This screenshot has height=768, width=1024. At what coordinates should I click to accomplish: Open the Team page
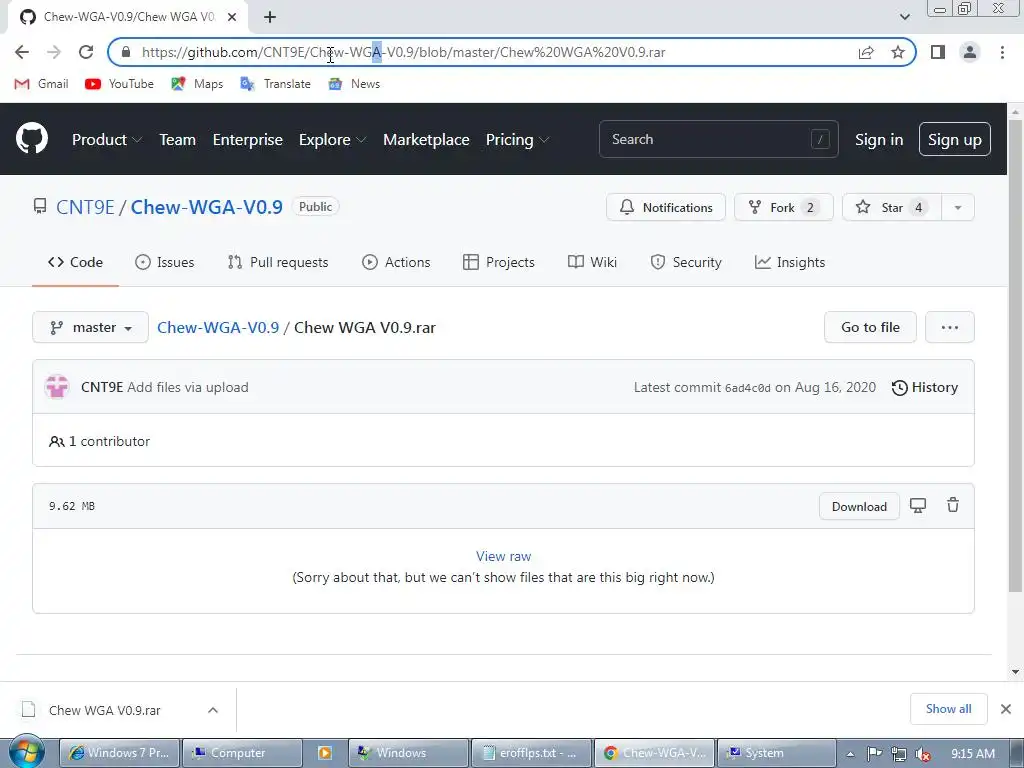(178, 139)
